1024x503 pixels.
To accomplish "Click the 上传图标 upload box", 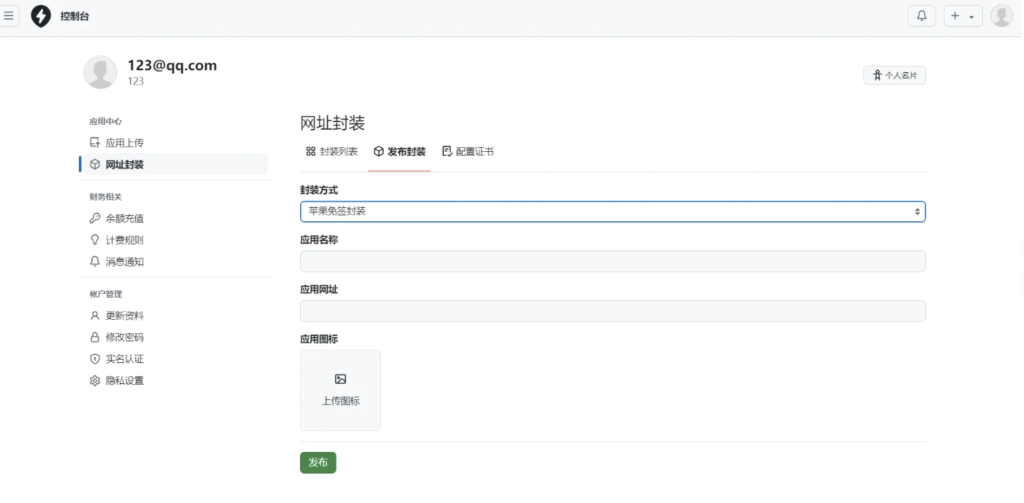I will coord(340,390).
